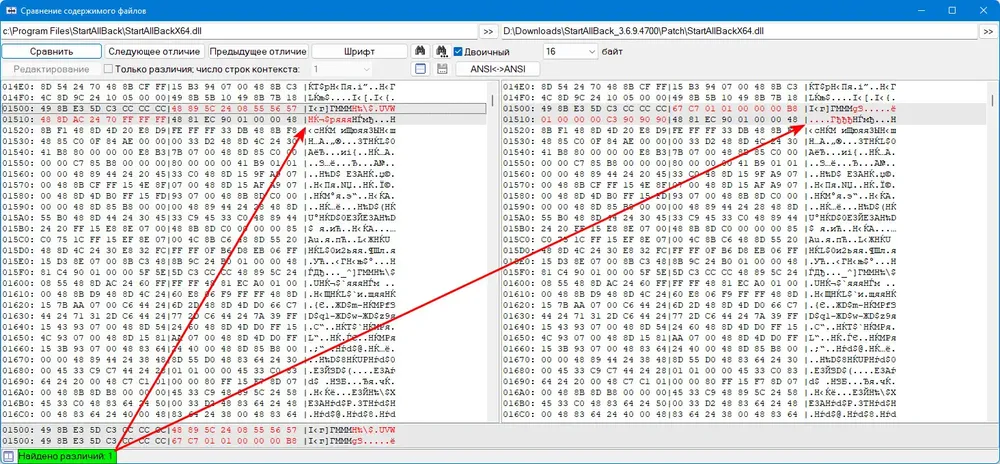Screen dimensions: 1000x464
Task: Click the Найдено различий: 1 status text
Action: tap(66, 456)
